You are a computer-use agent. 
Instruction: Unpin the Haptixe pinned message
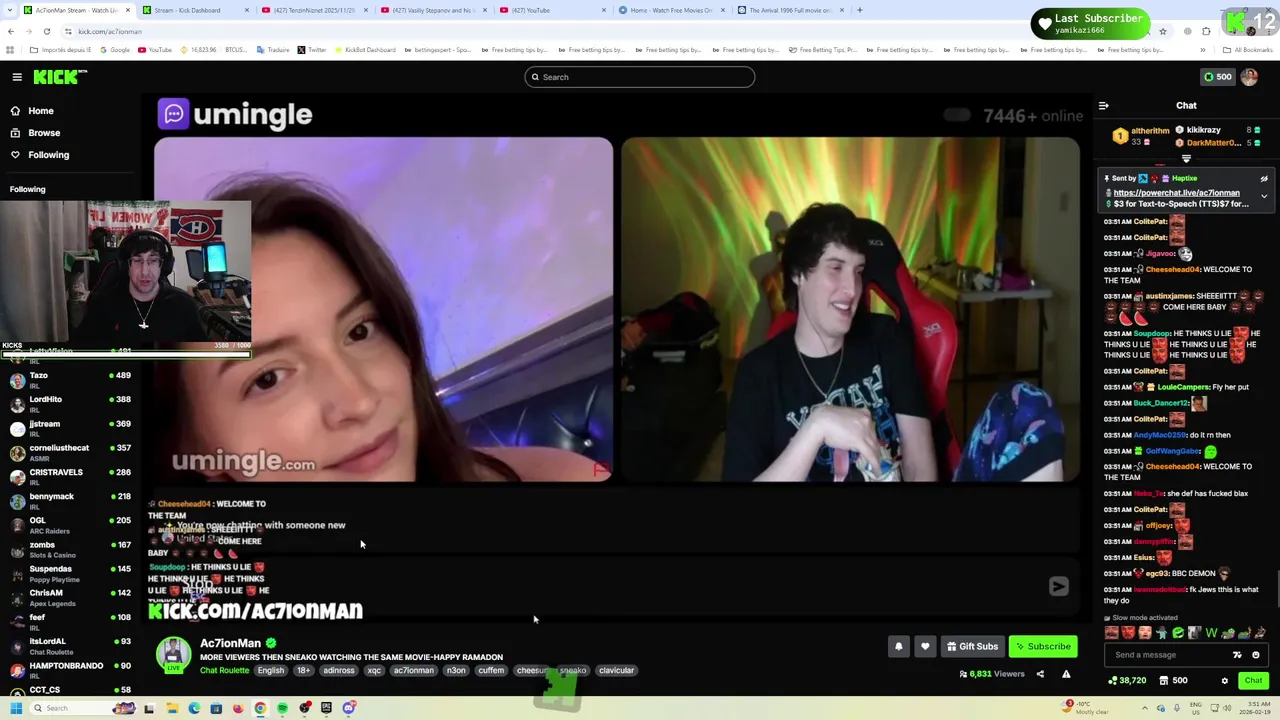point(1264,179)
